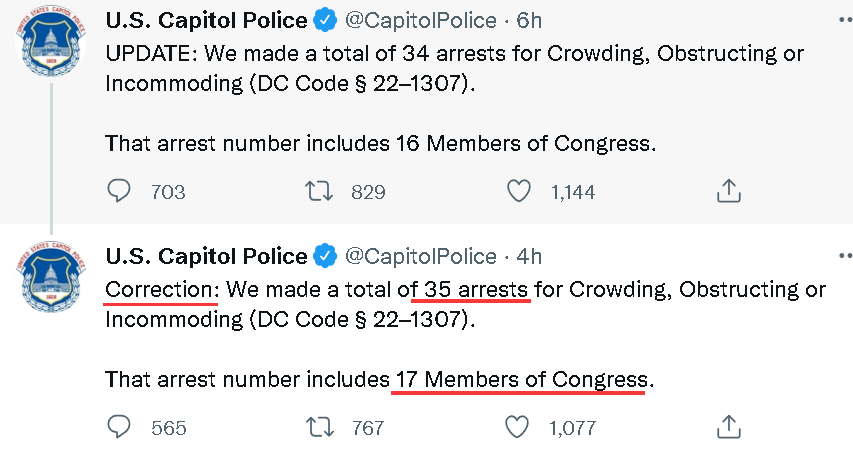This screenshot has width=853, height=458.
Task: Open U.S. Capitol Police avatar on second tweet
Action: pos(51,277)
